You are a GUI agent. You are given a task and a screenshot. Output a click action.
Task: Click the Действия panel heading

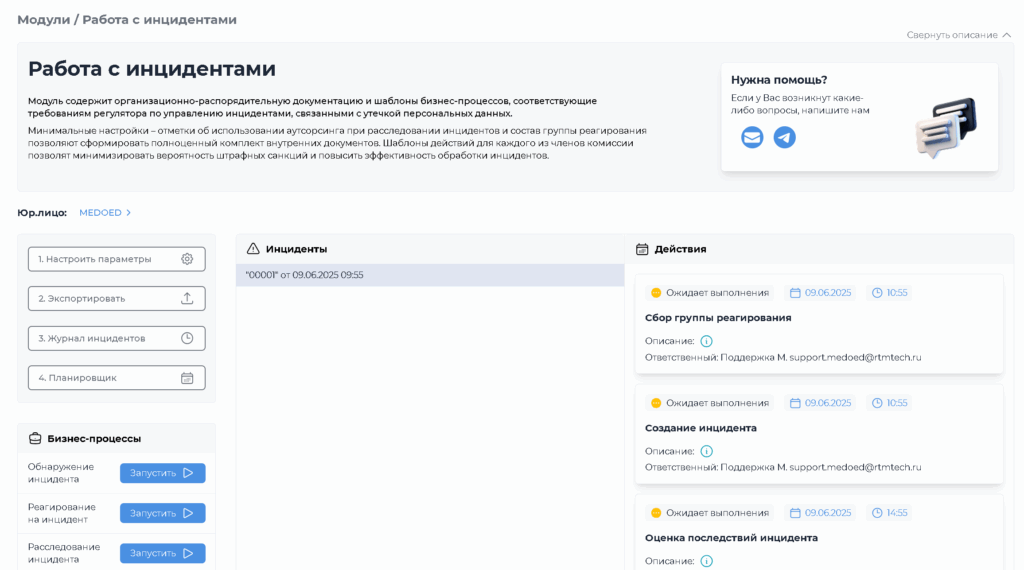[x=680, y=249]
